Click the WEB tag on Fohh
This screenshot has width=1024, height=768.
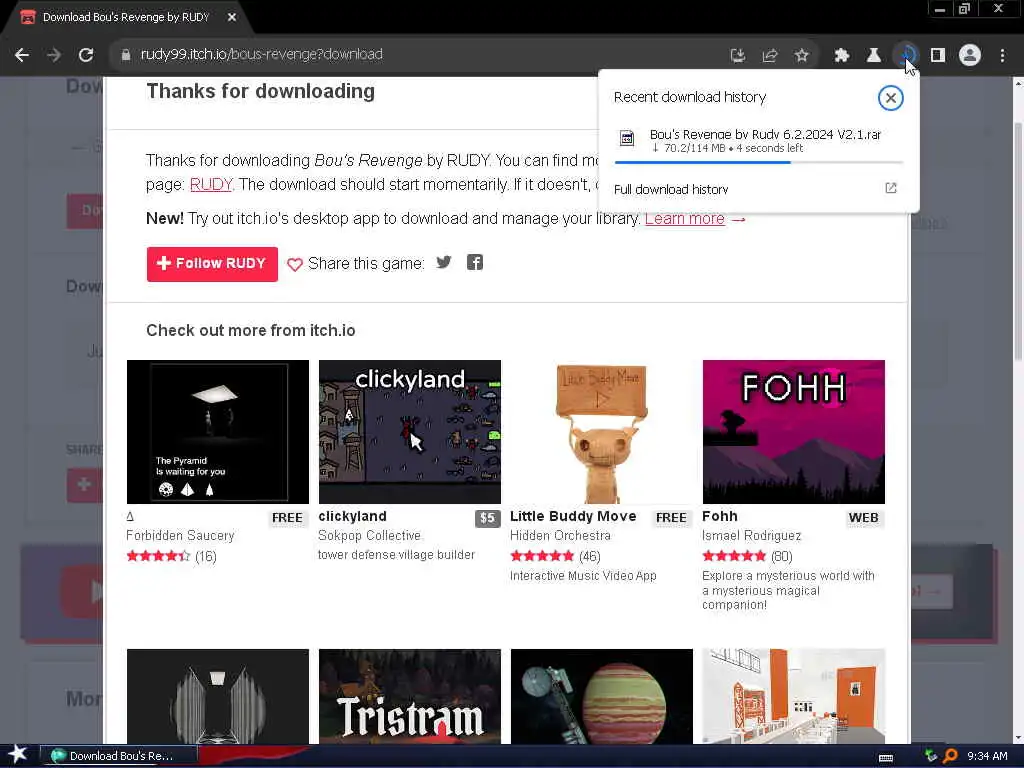coord(863,518)
